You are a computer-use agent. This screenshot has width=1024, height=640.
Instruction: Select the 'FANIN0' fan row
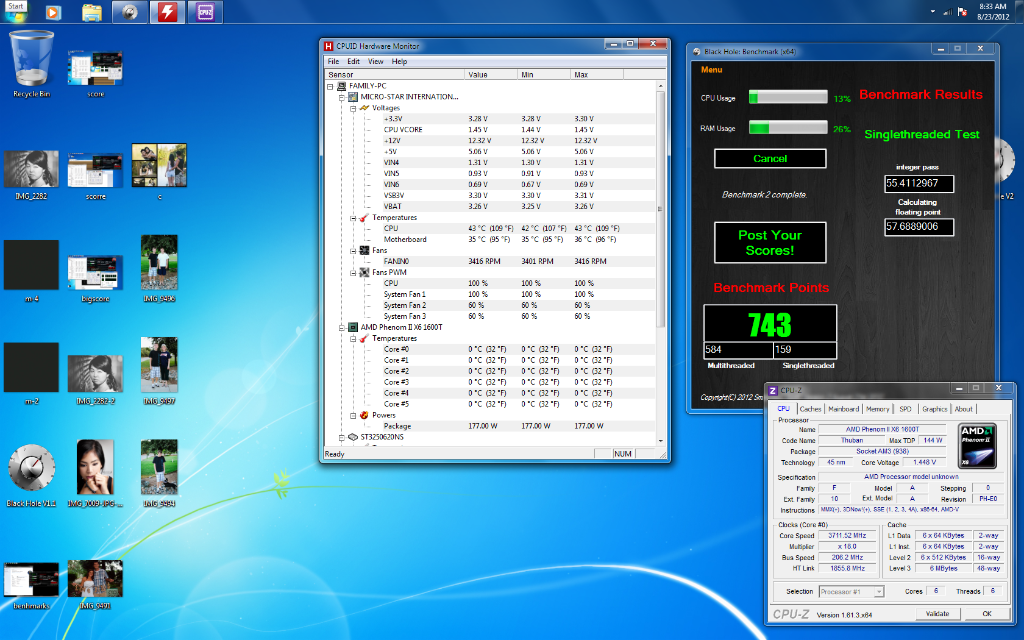pyautogui.click(x=490, y=261)
